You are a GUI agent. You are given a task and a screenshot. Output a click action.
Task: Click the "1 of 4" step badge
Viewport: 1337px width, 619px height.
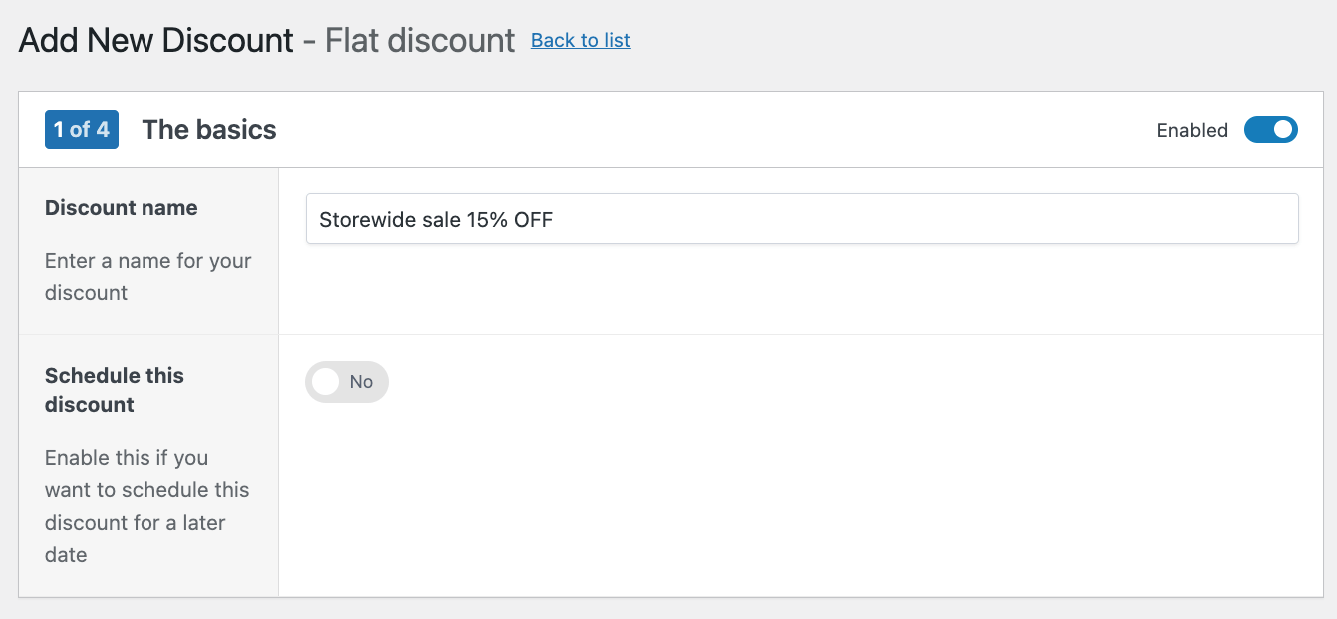[x=82, y=130]
